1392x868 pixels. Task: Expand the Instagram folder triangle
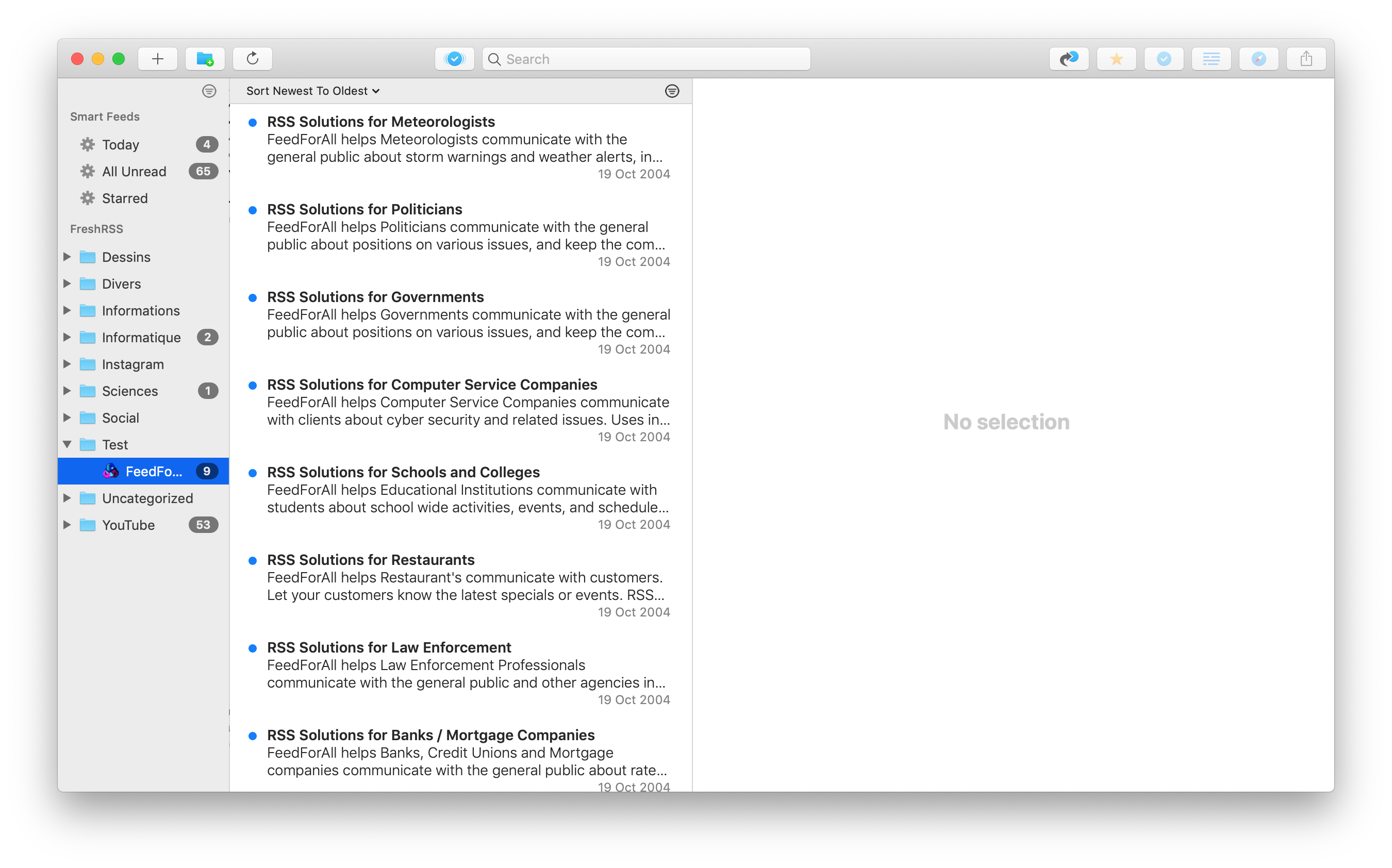(x=67, y=364)
